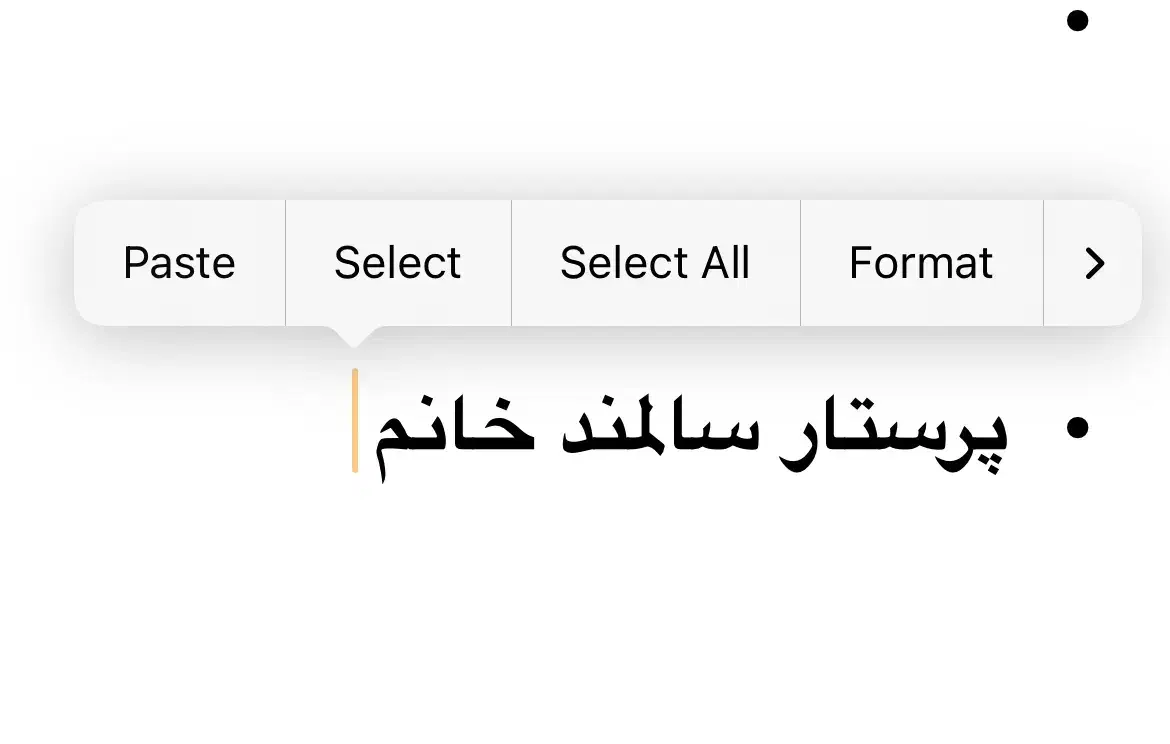Click the top bullet point marker
The width and height of the screenshot is (1170, 744).
coord(1077,21)
